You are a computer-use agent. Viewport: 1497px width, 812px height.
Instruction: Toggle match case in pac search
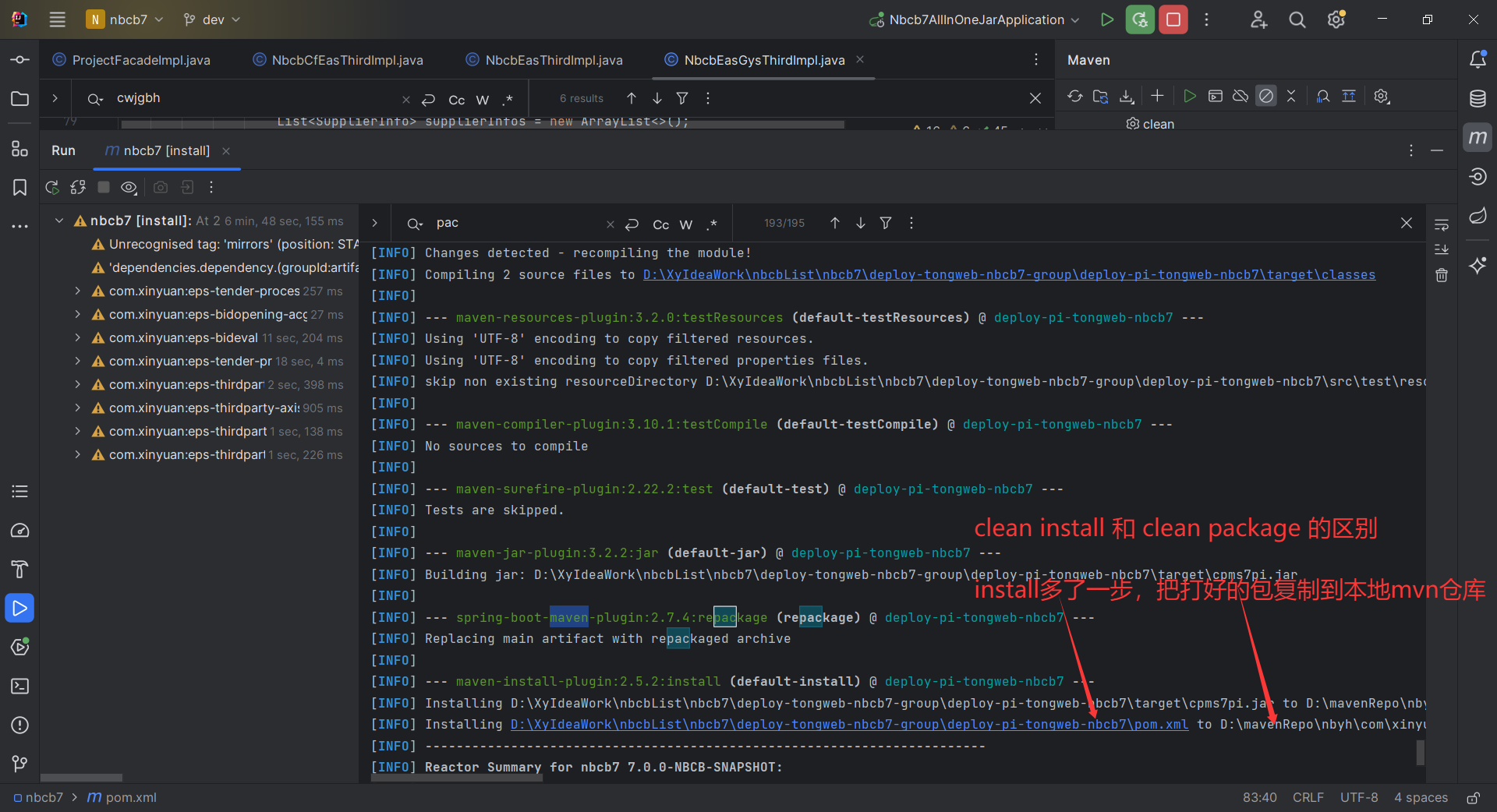(x=661, y=224)
